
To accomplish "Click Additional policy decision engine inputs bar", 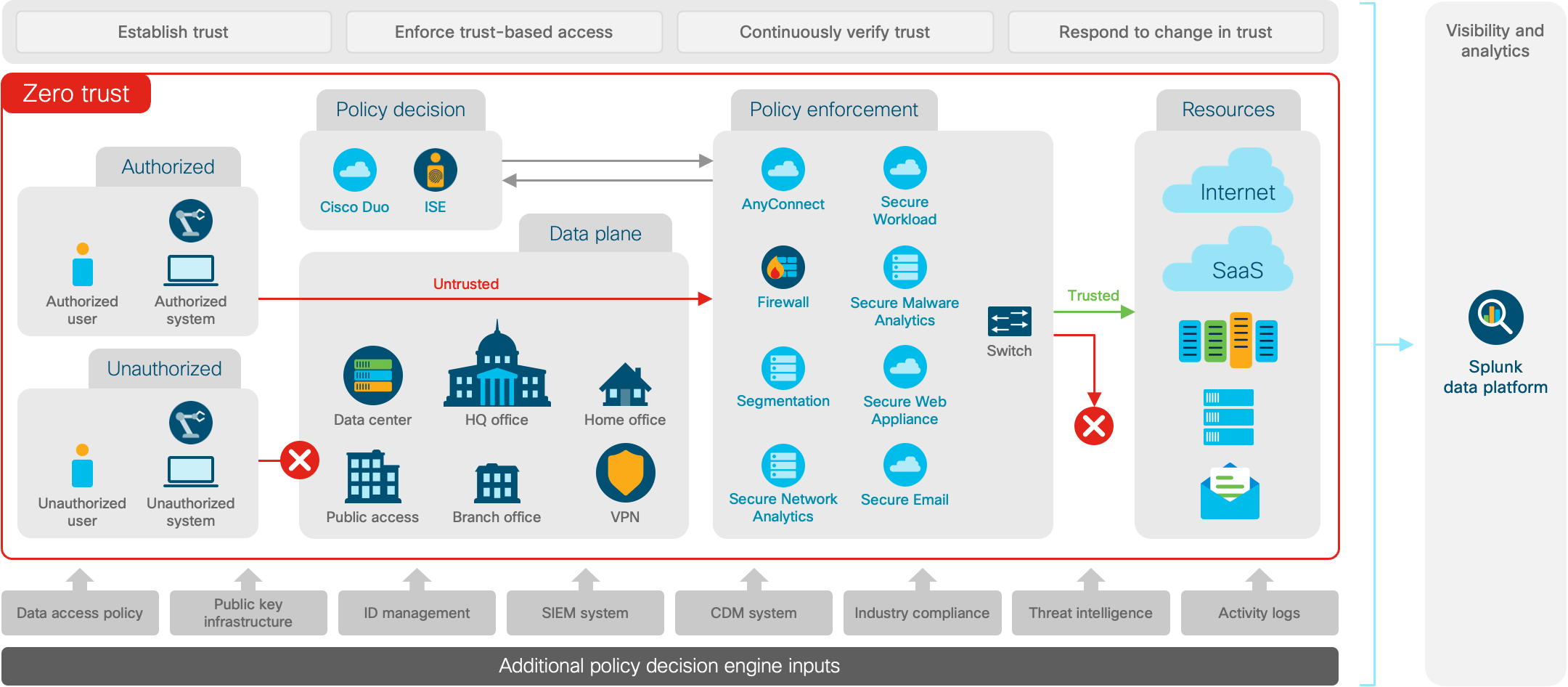I will tap(669, 666).
